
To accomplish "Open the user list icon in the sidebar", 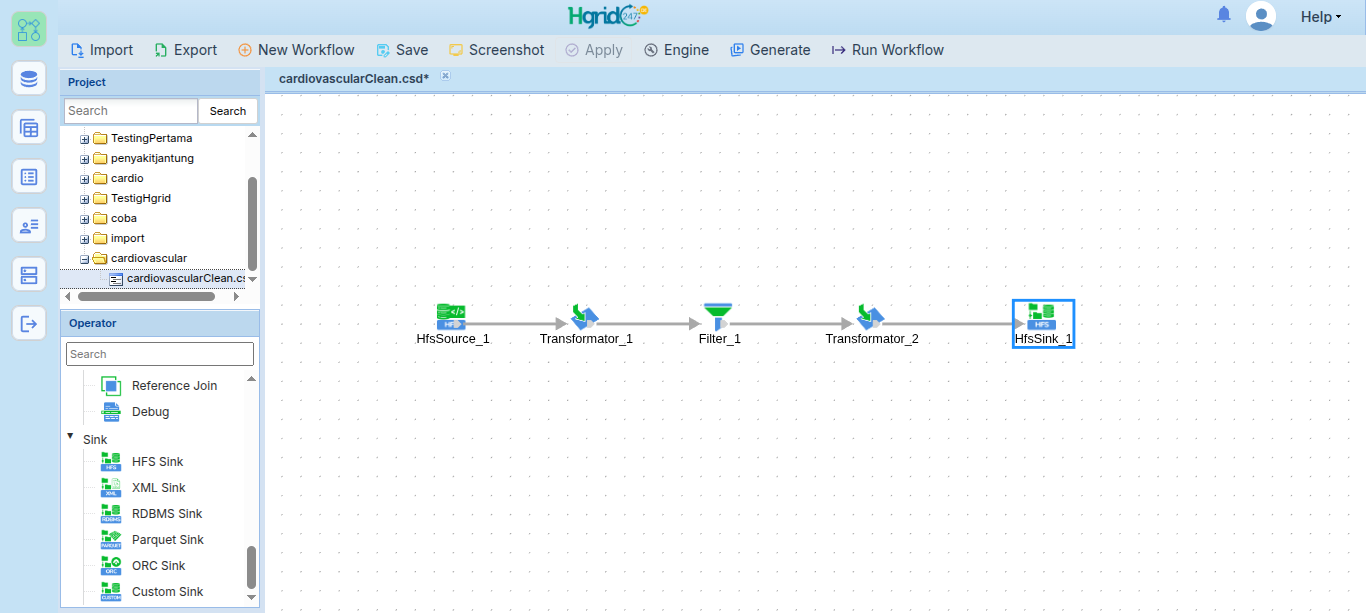I will (29, 225).
